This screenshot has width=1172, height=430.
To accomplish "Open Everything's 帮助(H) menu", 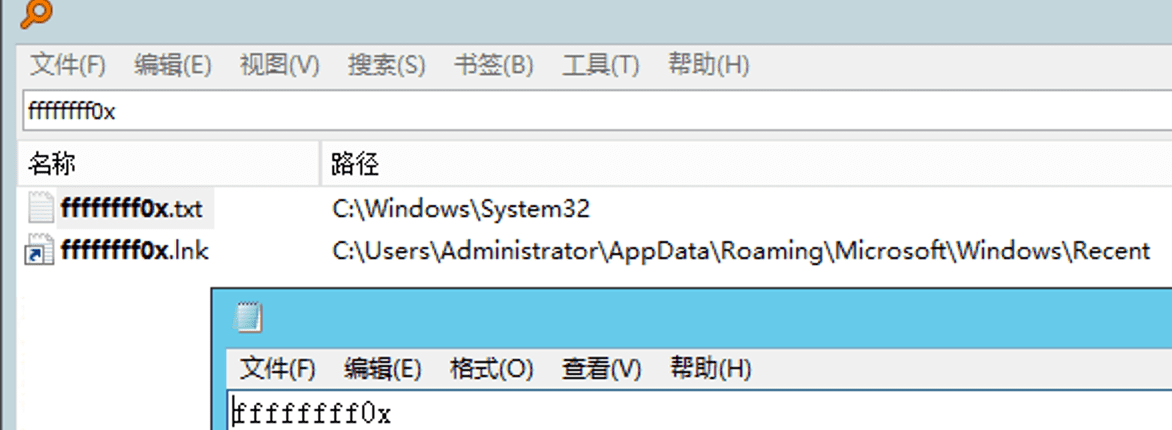I will coord(708,66).
